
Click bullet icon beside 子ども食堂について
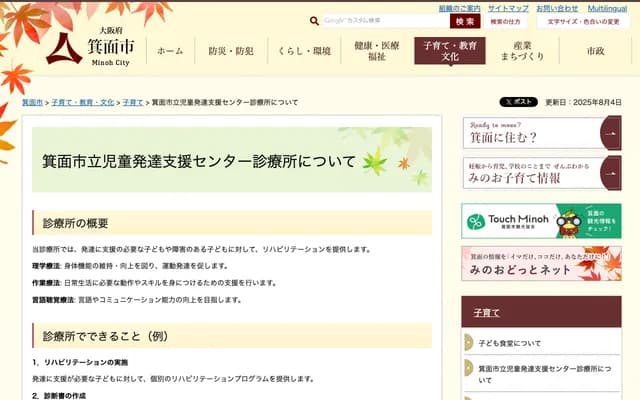coord(469,343)
